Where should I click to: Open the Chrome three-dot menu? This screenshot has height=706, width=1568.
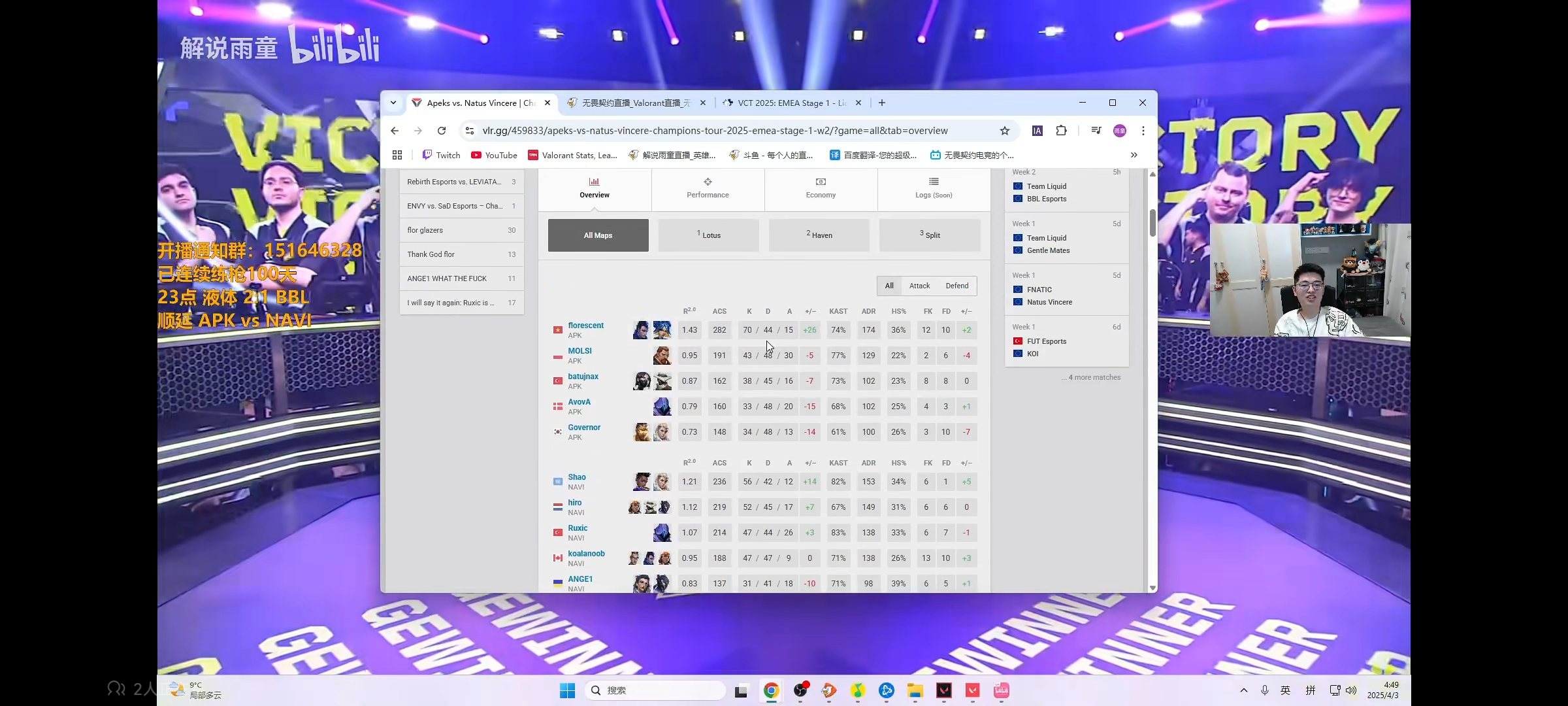point(1143,131)
